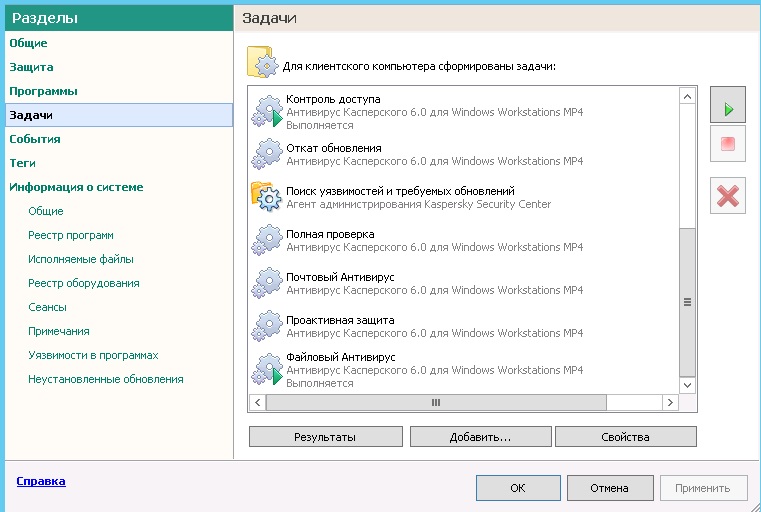
Task: Open the Справка help link
Action: [41, 481]
